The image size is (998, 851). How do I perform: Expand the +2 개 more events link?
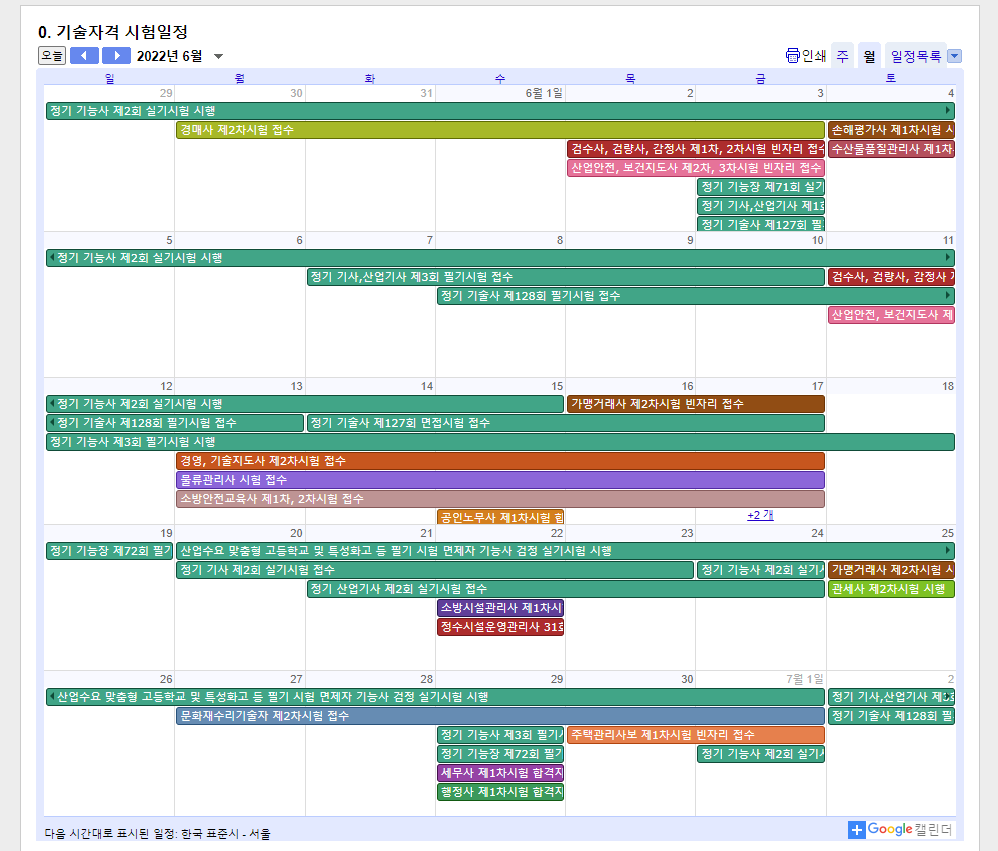(760, 515)
